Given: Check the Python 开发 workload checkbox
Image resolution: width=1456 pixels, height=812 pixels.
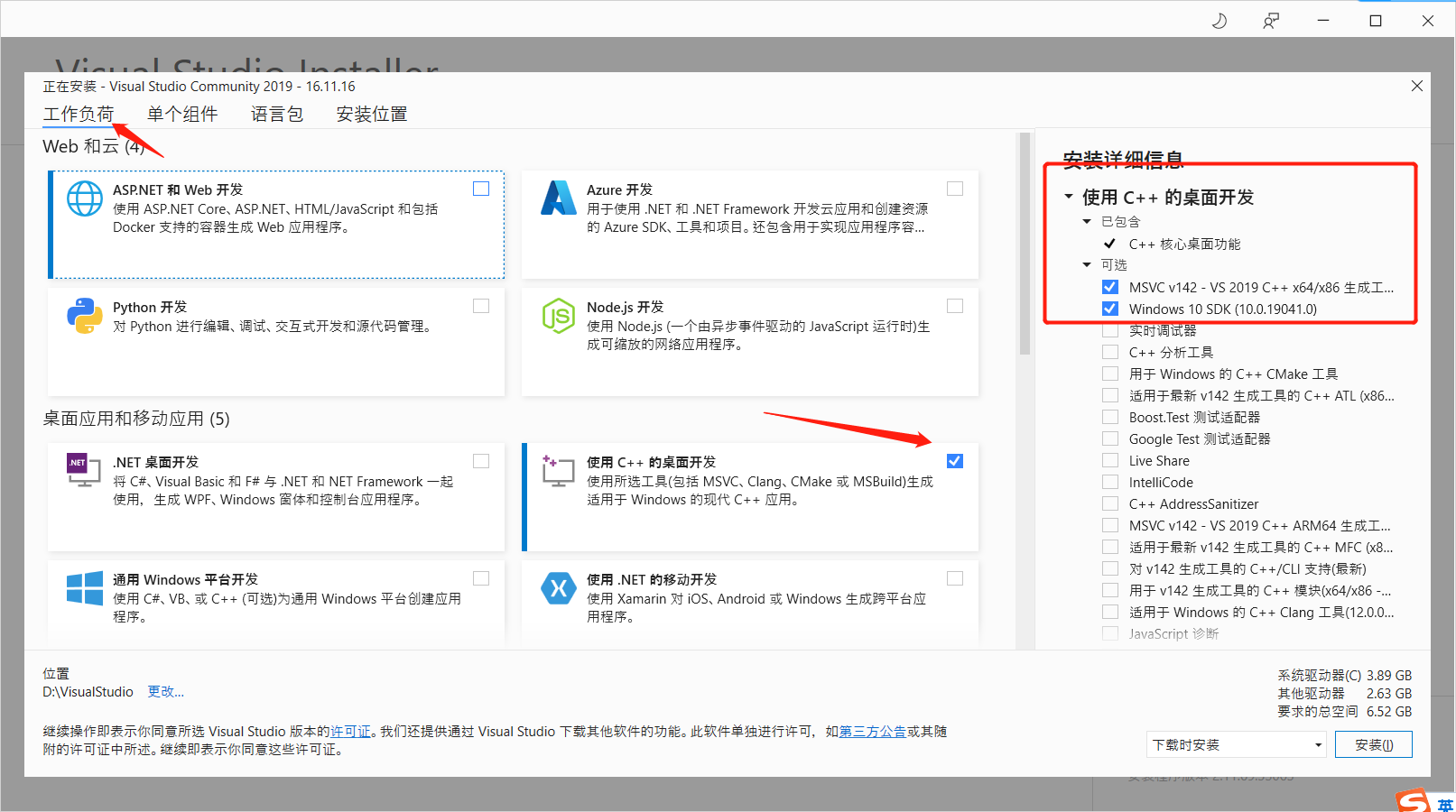Looking at the screenshot, I should click(x=481, y=306).
